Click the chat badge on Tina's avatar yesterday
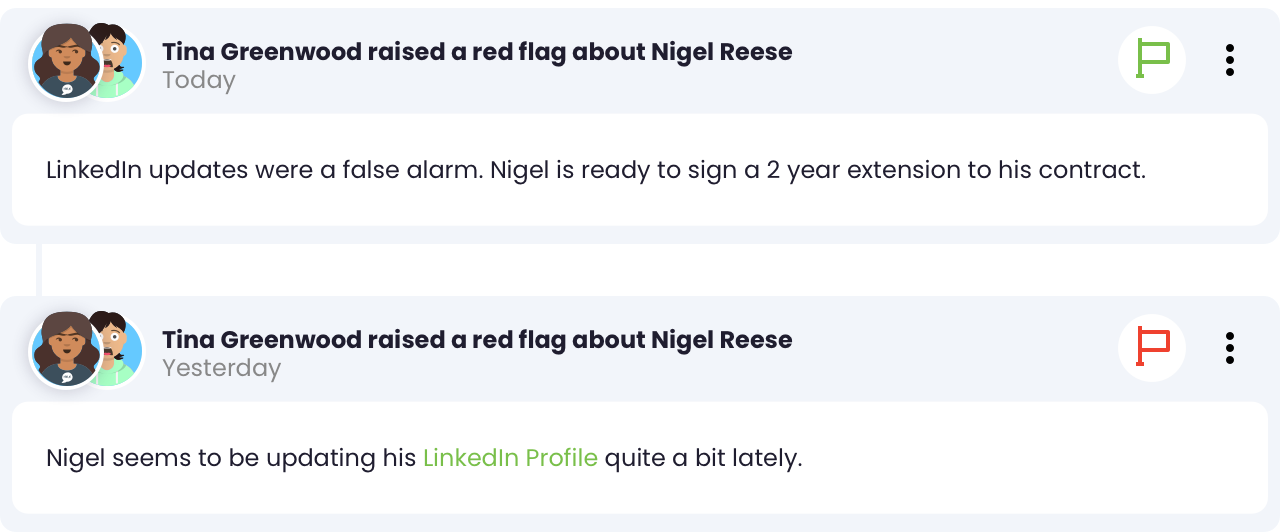Viewport: 1280px width, 532px height. 67,377
